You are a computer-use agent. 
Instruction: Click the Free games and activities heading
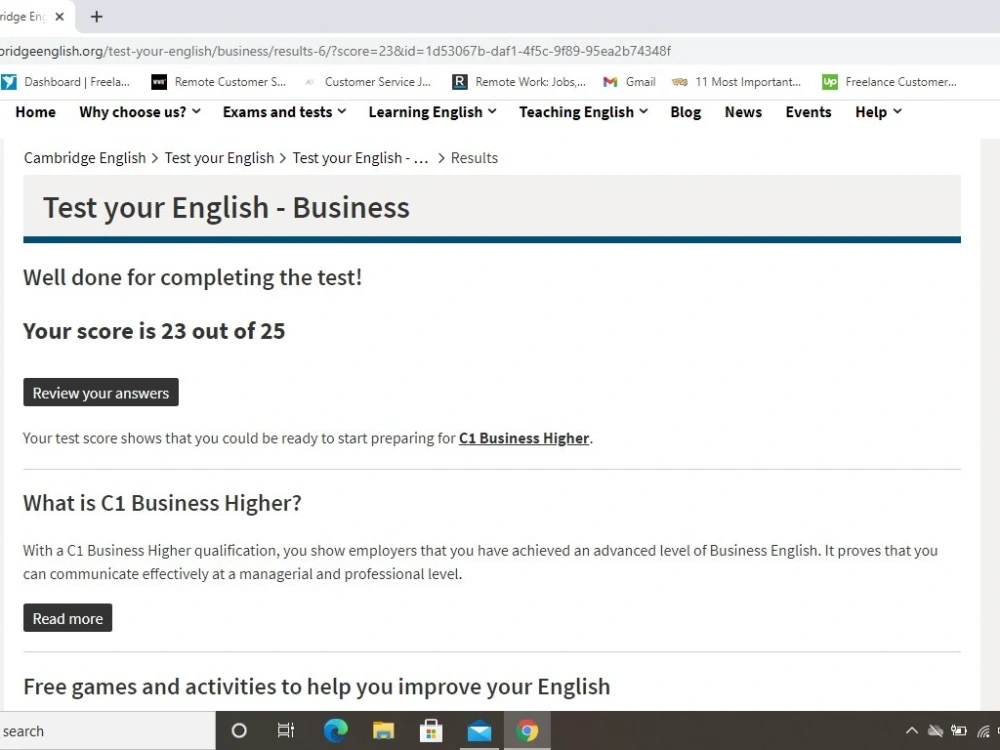317,687
